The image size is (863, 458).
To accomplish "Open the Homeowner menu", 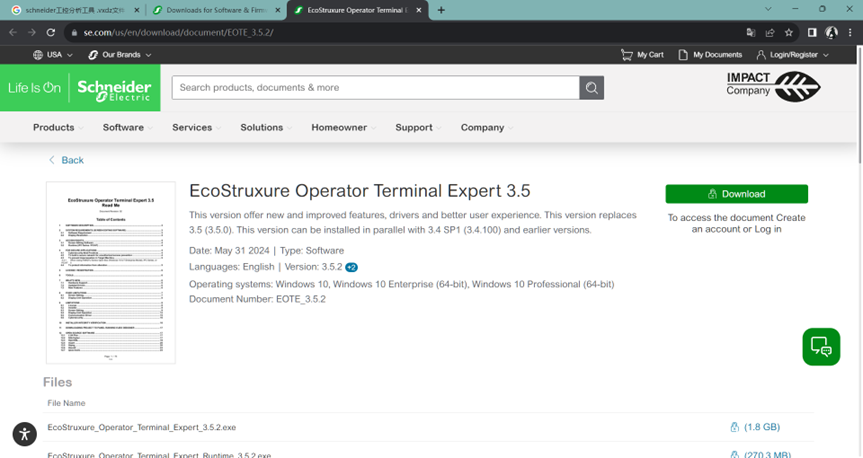I will click(x=343, y=127).
